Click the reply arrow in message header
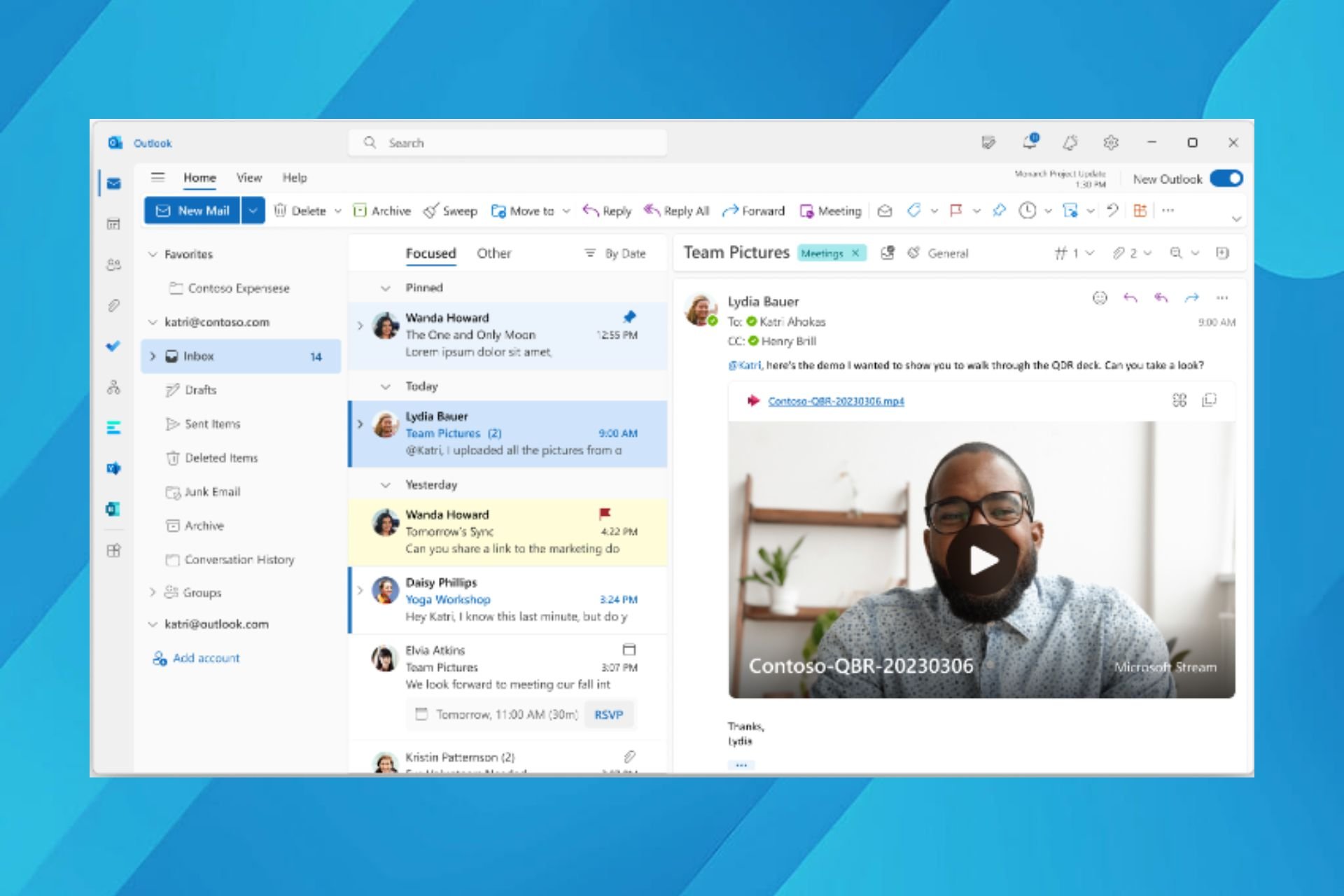 [1130, 298]
